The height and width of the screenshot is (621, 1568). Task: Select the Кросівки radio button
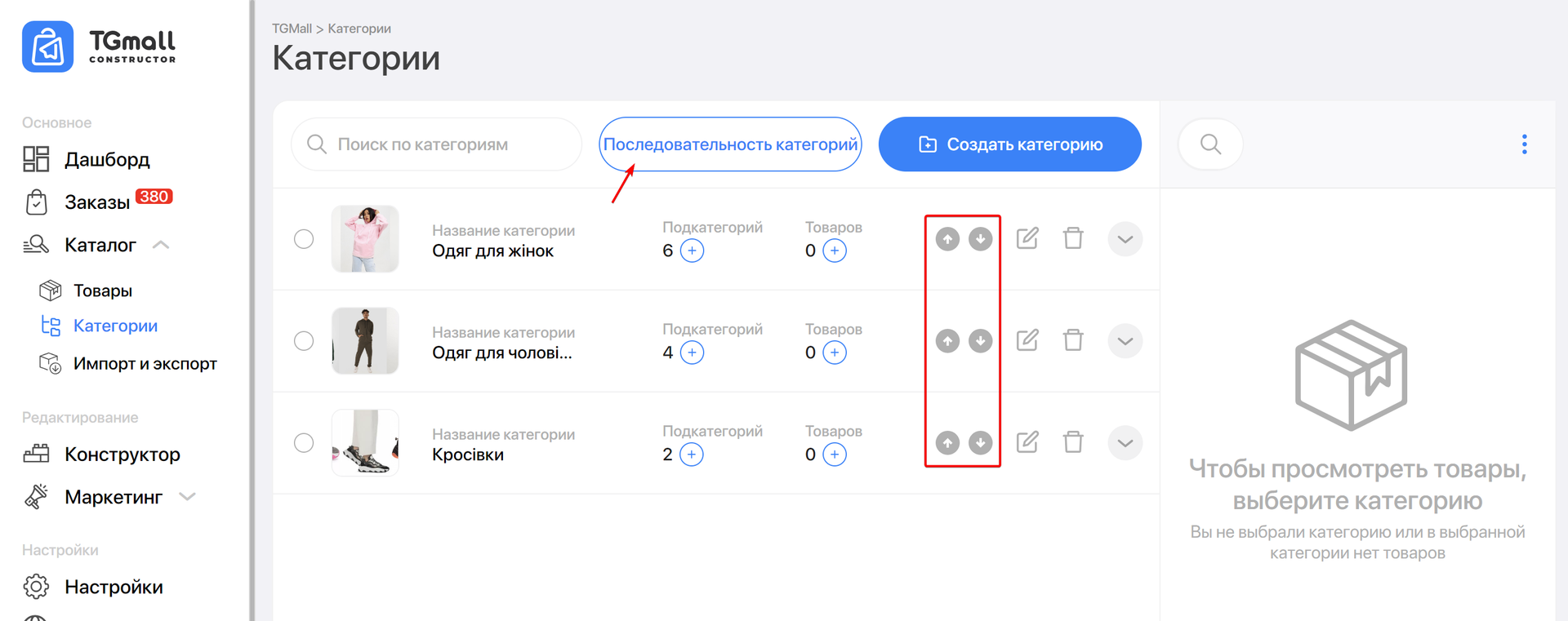(304, 443)
